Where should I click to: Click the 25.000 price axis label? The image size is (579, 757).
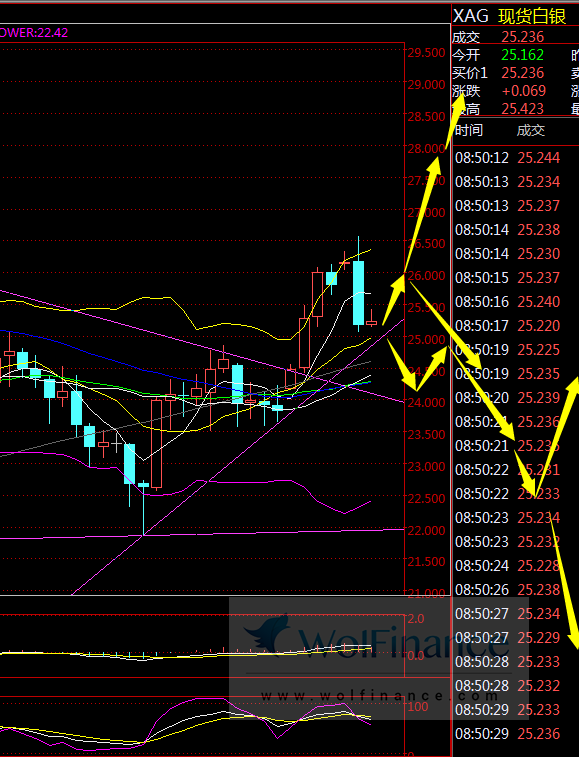coord(426,339)
